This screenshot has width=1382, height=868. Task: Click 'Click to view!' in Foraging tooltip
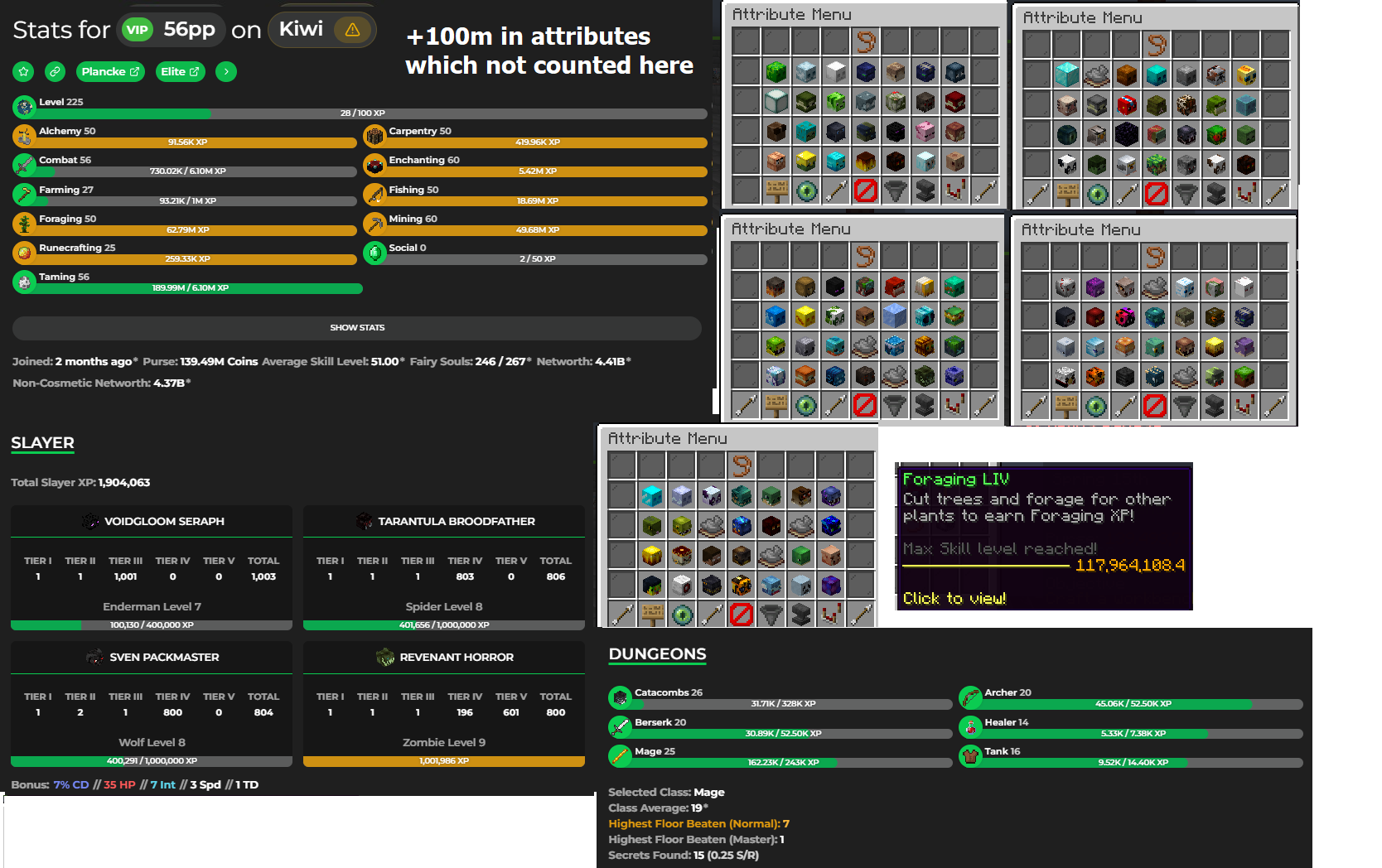tap(954, 598)
